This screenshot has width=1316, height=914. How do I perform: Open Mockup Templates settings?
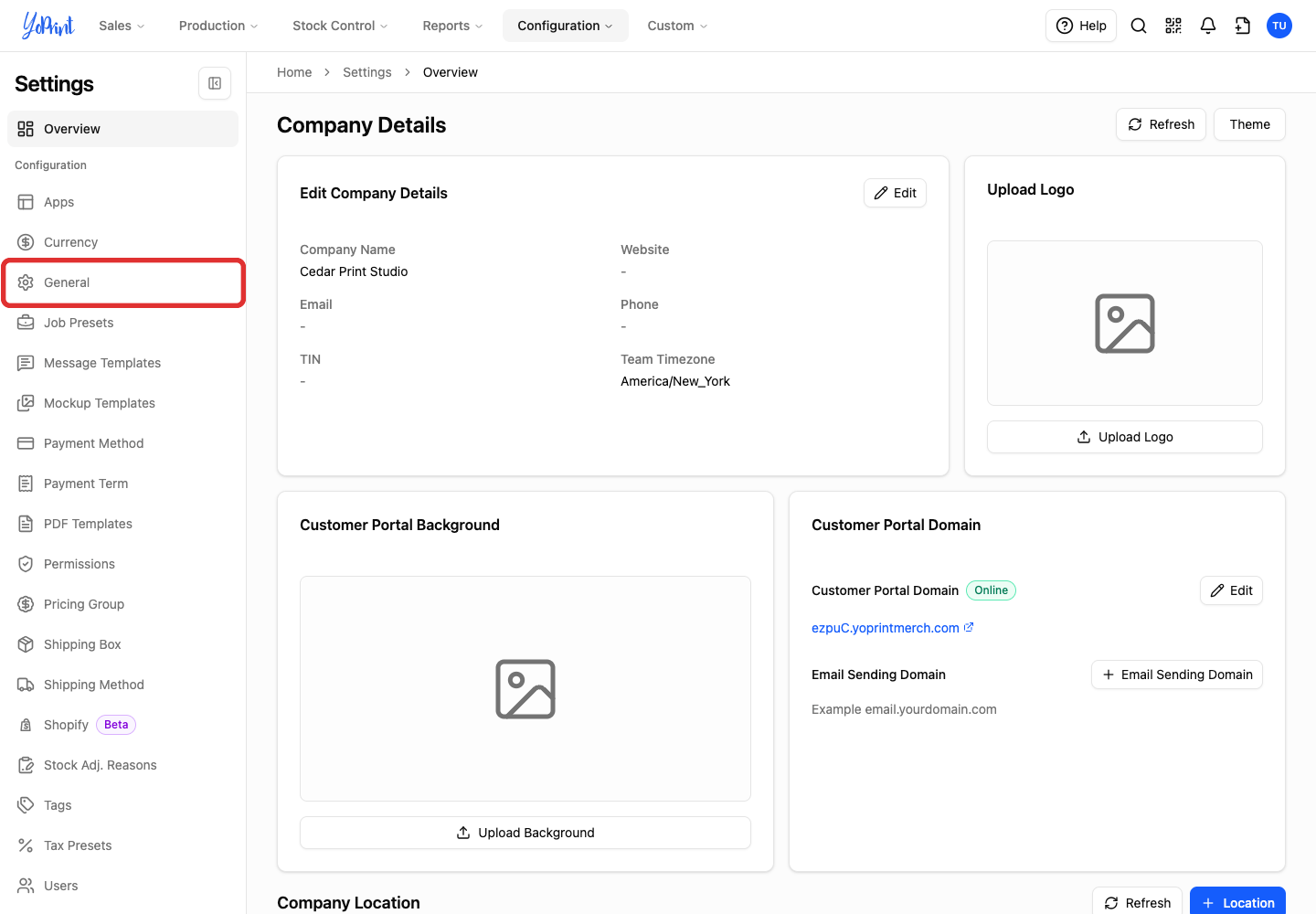(122, 403)
